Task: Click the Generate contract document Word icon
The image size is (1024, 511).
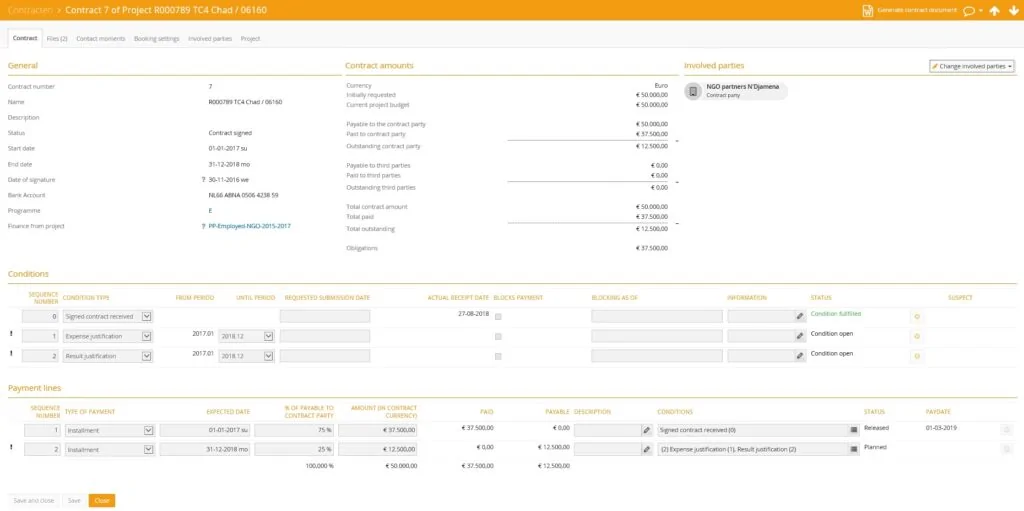Action: click(x=868, y=10)
